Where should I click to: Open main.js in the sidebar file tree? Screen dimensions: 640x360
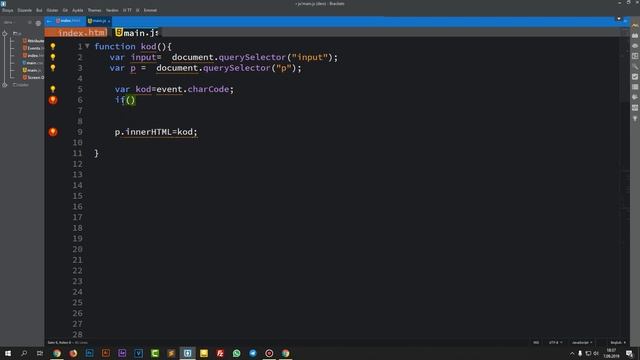click(x=32, y=70)
